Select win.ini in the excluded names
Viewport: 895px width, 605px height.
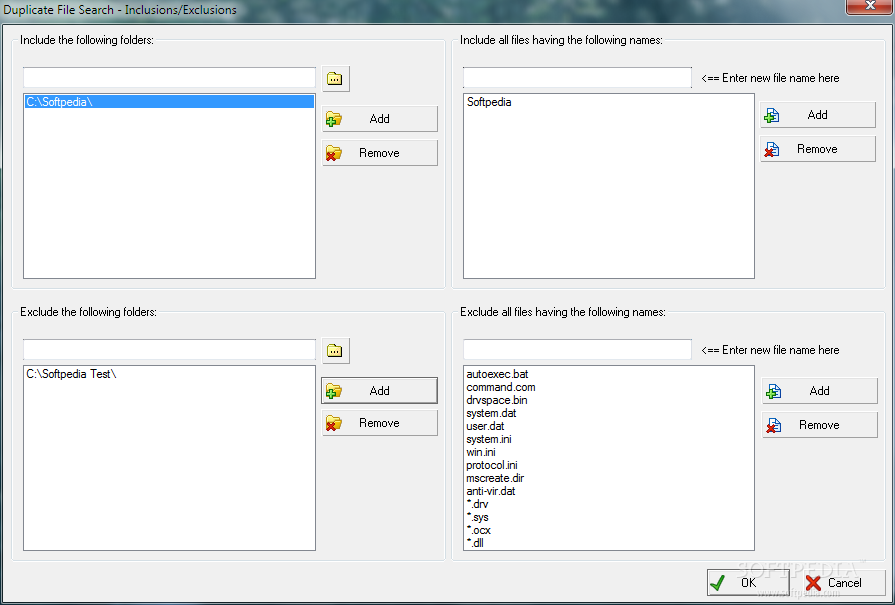608,453
